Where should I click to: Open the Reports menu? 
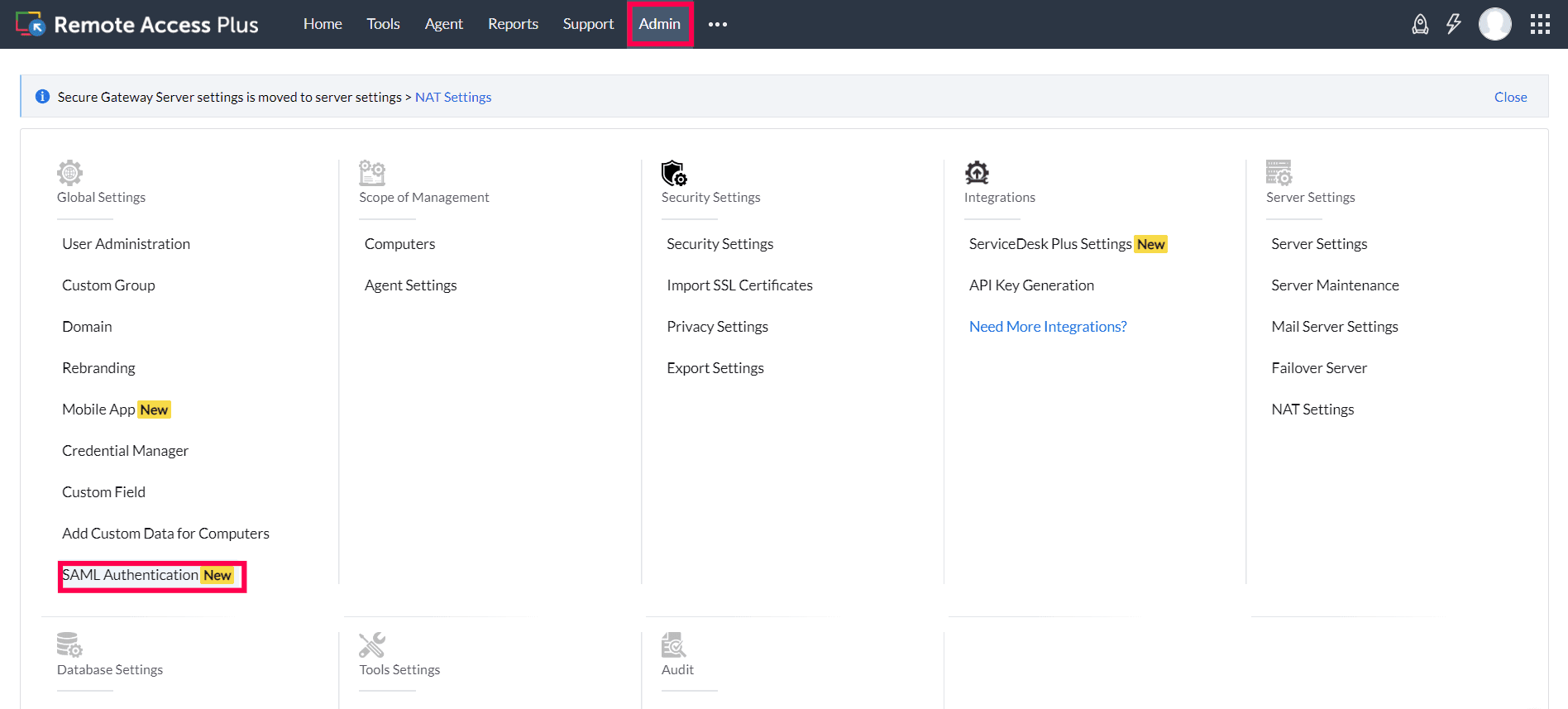pos(513,24)
